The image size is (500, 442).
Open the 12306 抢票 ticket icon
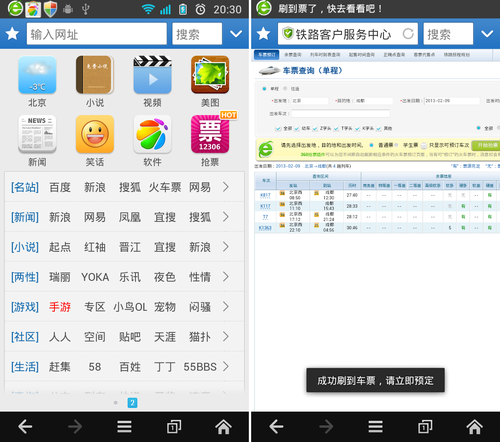(x=210, y=134)
